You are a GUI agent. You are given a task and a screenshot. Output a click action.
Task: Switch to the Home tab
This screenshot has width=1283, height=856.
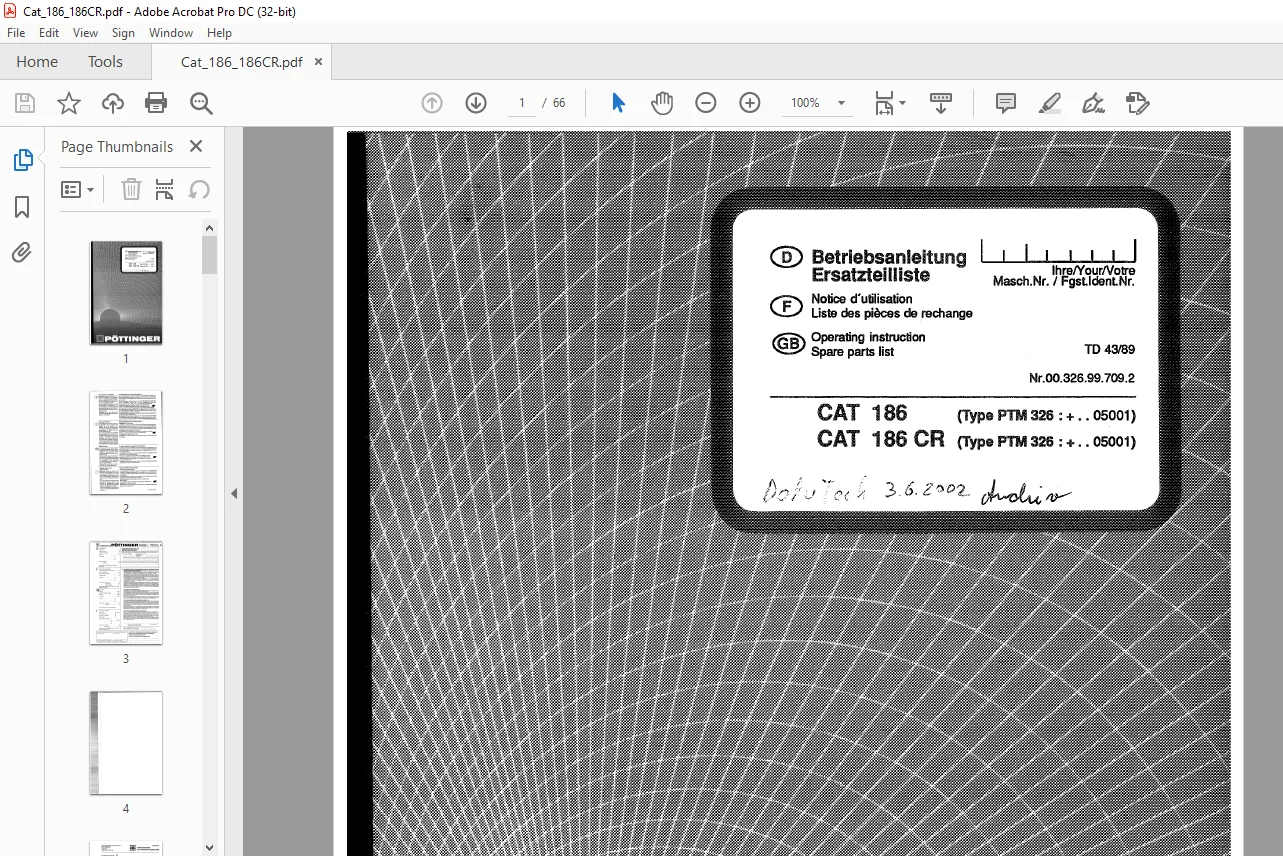[x=37, y=62]
